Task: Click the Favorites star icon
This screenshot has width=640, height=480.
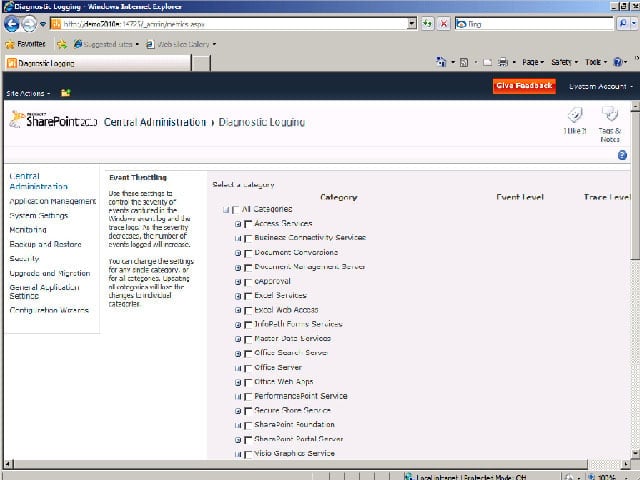Action: tap(10, 44)
